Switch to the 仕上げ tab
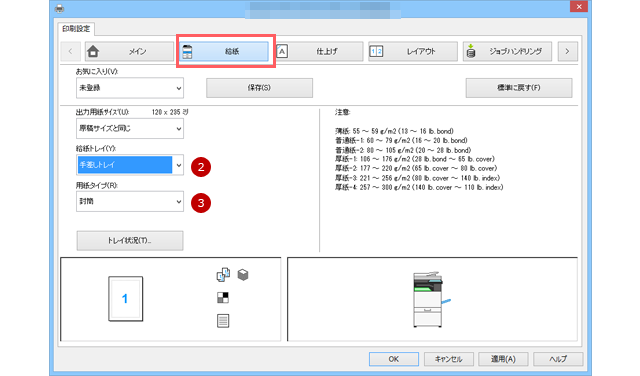The width and height of the screenshot is (640, 376). tap(319, 51)
